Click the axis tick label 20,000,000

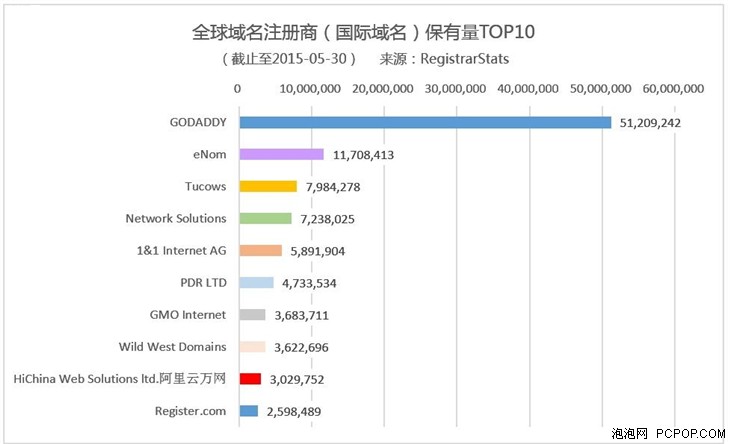pyautogui.click(x=383, y=88)
